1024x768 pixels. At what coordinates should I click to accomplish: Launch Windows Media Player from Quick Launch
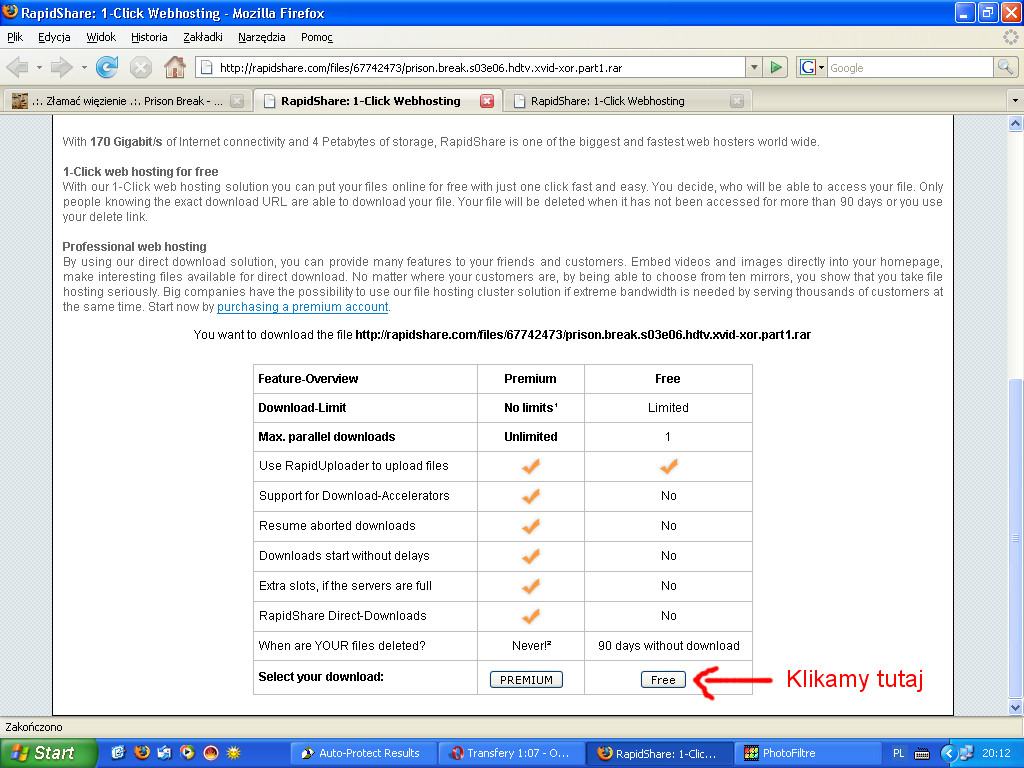187,753
